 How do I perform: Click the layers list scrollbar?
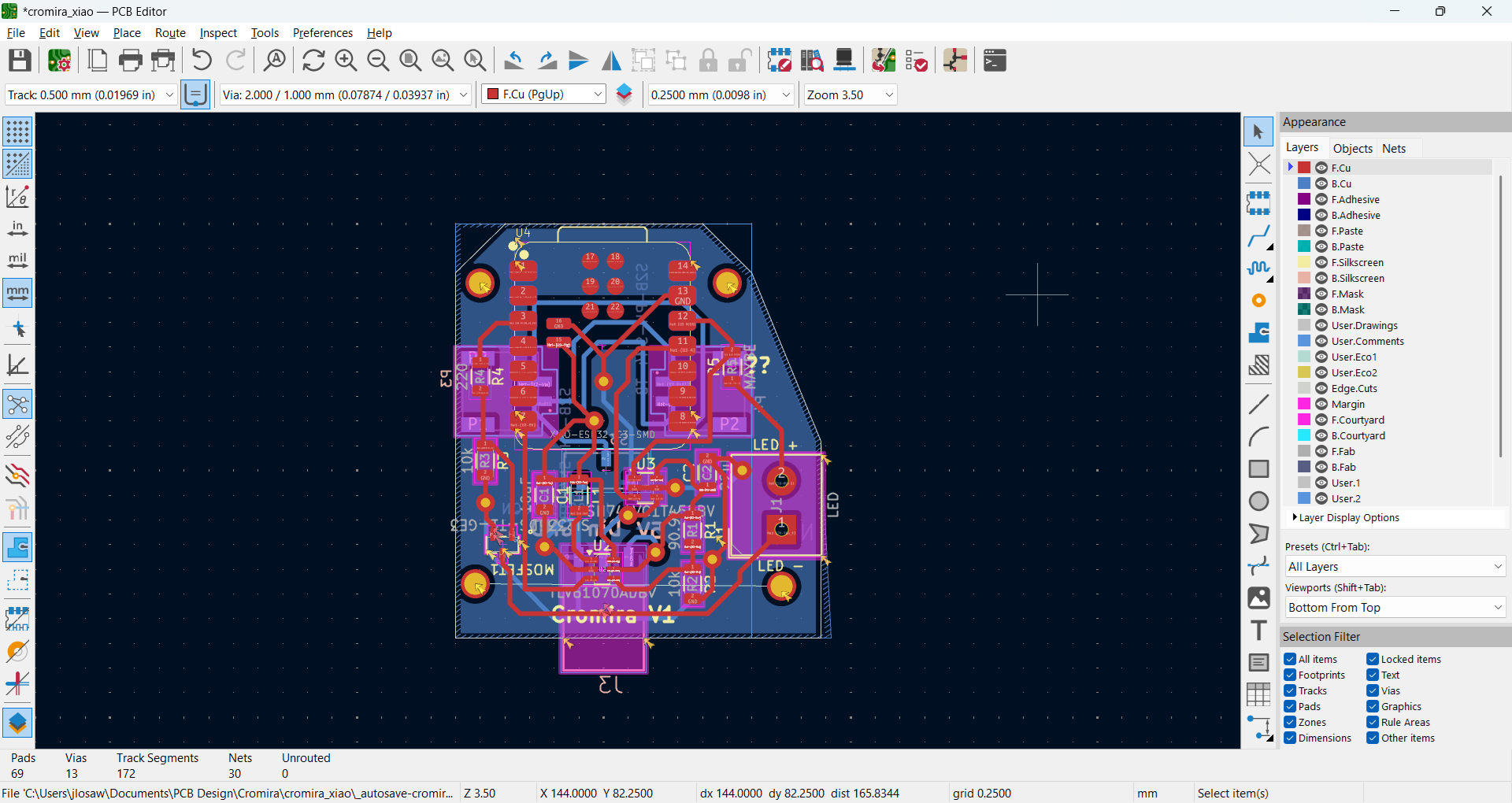(1500, 315)
